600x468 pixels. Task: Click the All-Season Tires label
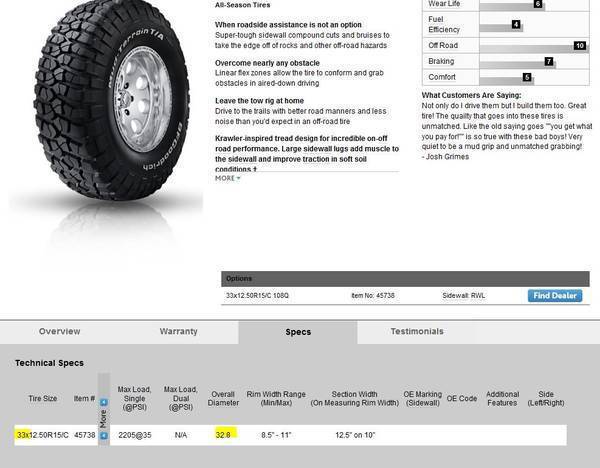coord(243,5)
